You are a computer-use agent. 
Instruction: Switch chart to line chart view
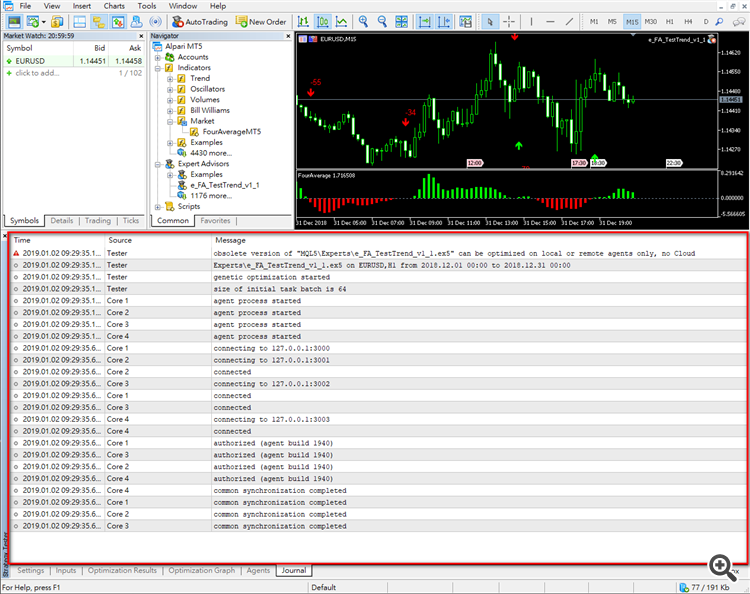tap(342, 21)
